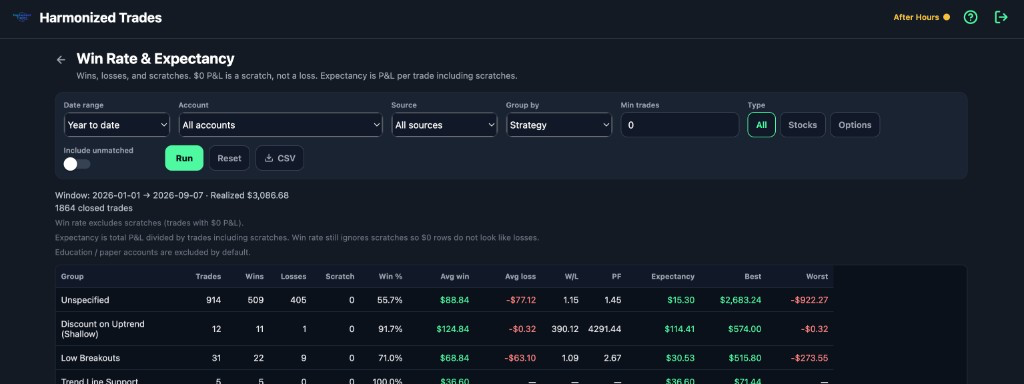Click the green Run button
The height and width of the screenshot is (384, 1024).
click(184, 158)
